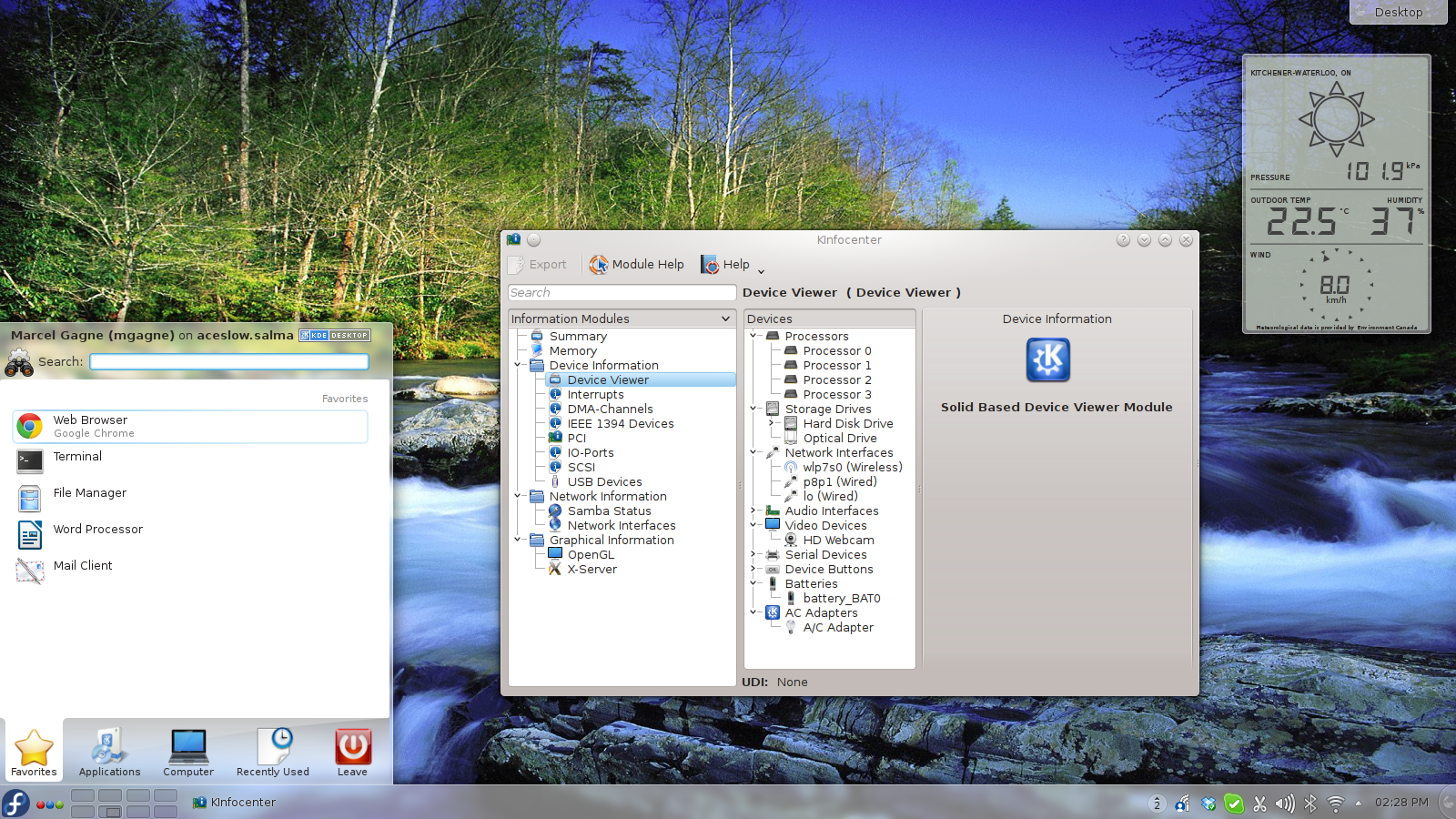Viewport: 1456px width, 819px height.
Task: Open the Help toolbar menu
Action: tap(725, 265)
